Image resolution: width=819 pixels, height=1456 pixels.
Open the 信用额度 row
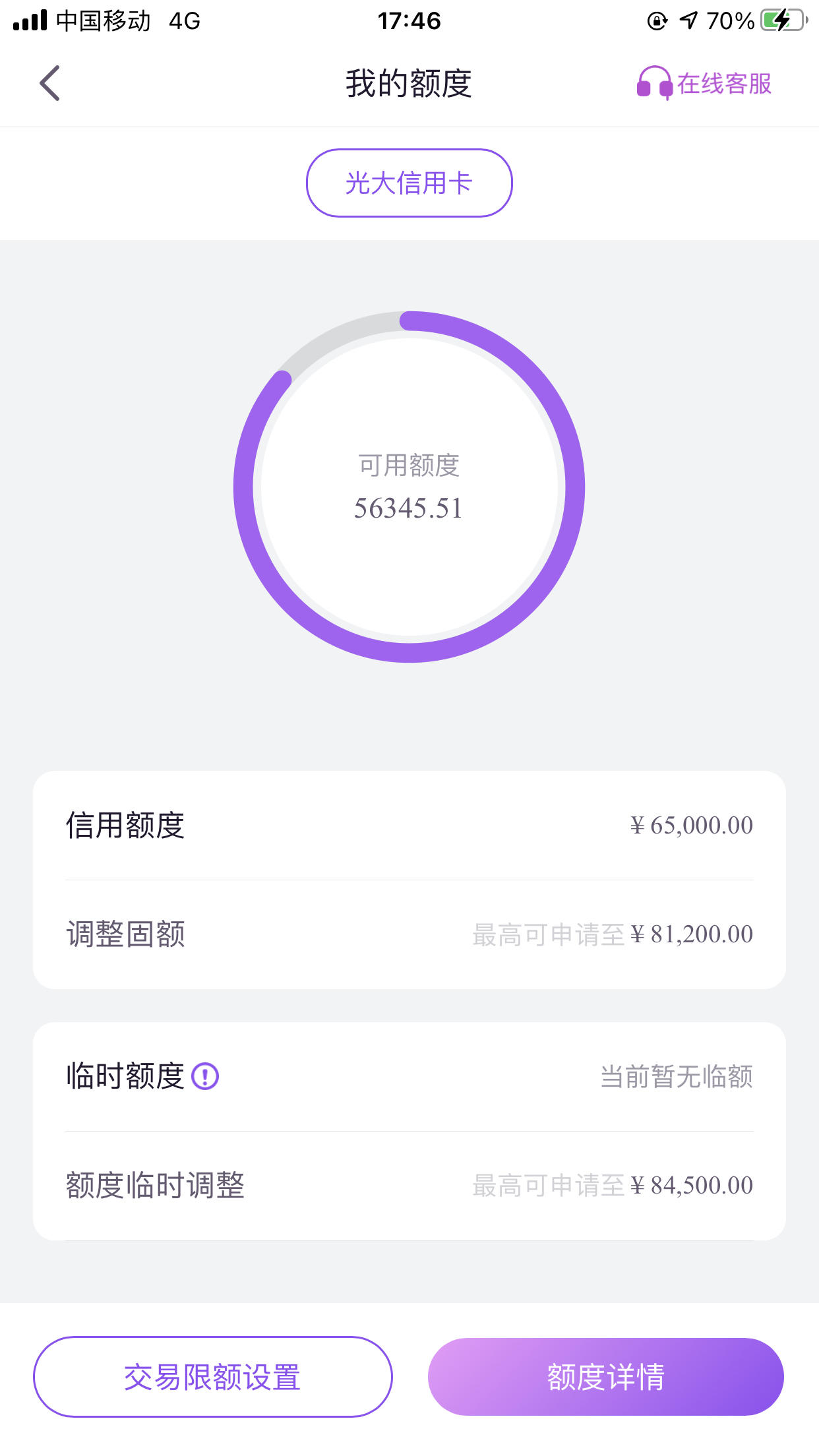tap(409, 825)
